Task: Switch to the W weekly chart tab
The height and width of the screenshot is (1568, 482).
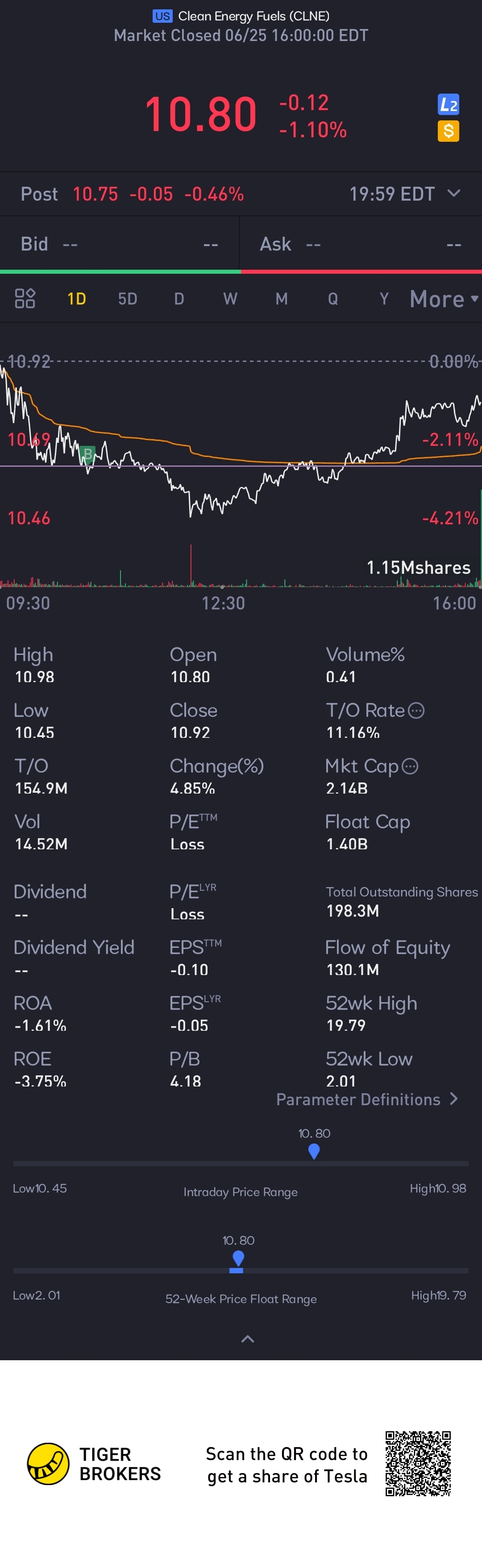Action: pos(230,299)
